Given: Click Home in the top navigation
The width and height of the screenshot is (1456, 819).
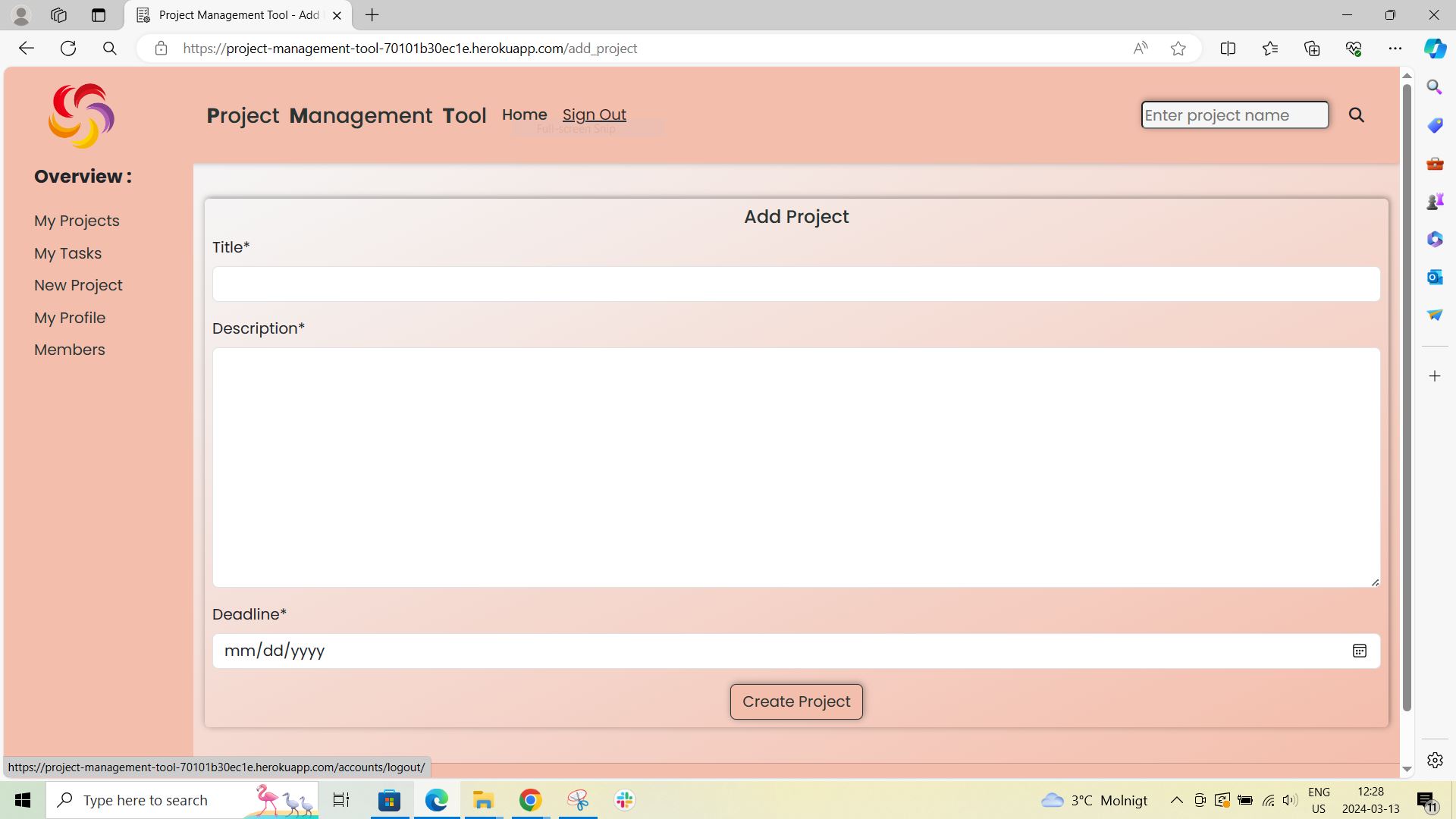Looking at the screenshot, I should point(524,115).
